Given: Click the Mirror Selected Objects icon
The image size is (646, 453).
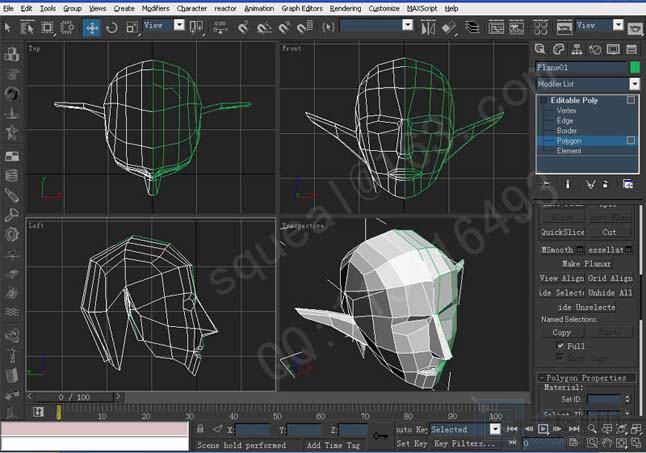Looking at the screenshot, I should tap(428, 28).
